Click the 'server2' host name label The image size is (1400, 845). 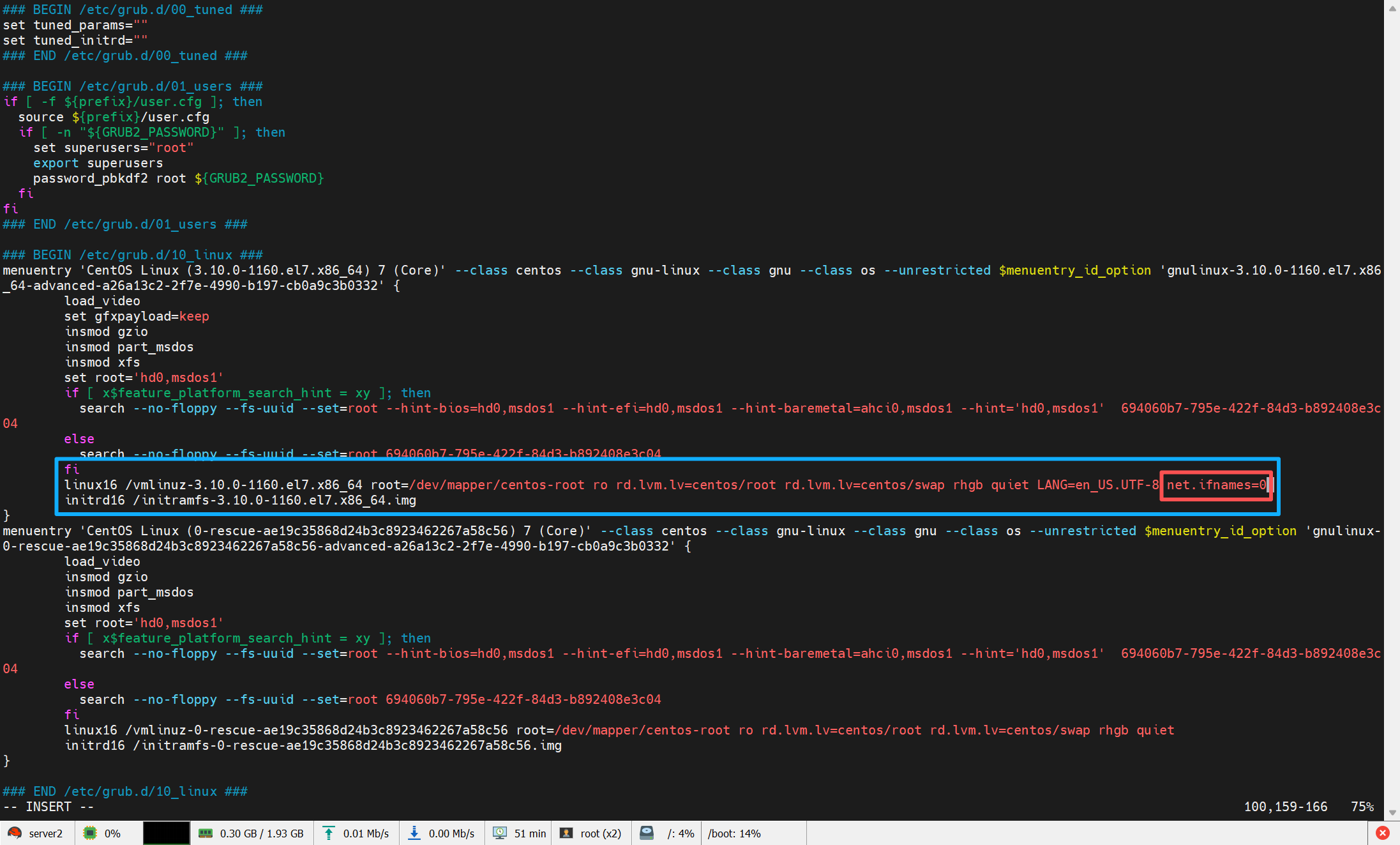pos(45,834)
